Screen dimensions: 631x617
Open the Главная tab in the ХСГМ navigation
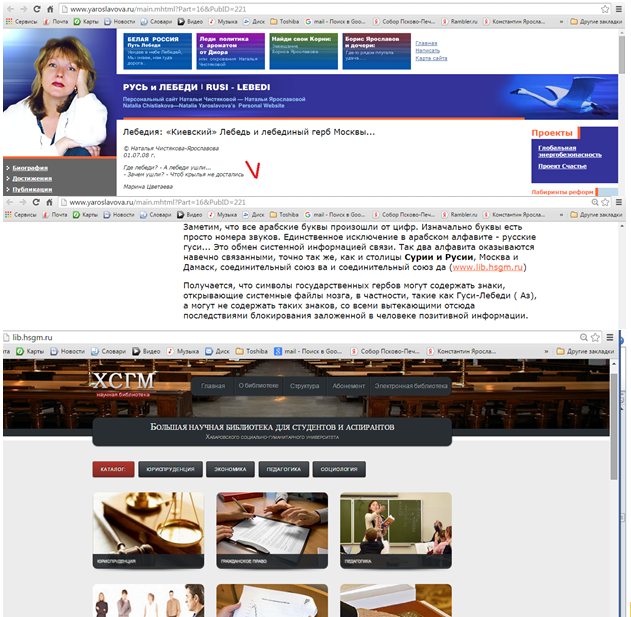(x=213, y=386)
